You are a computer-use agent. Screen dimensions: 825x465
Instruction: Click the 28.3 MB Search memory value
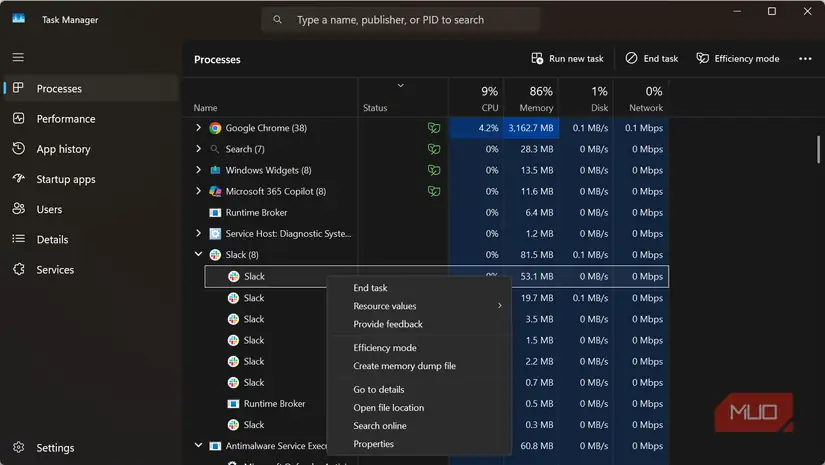(537, 149)
